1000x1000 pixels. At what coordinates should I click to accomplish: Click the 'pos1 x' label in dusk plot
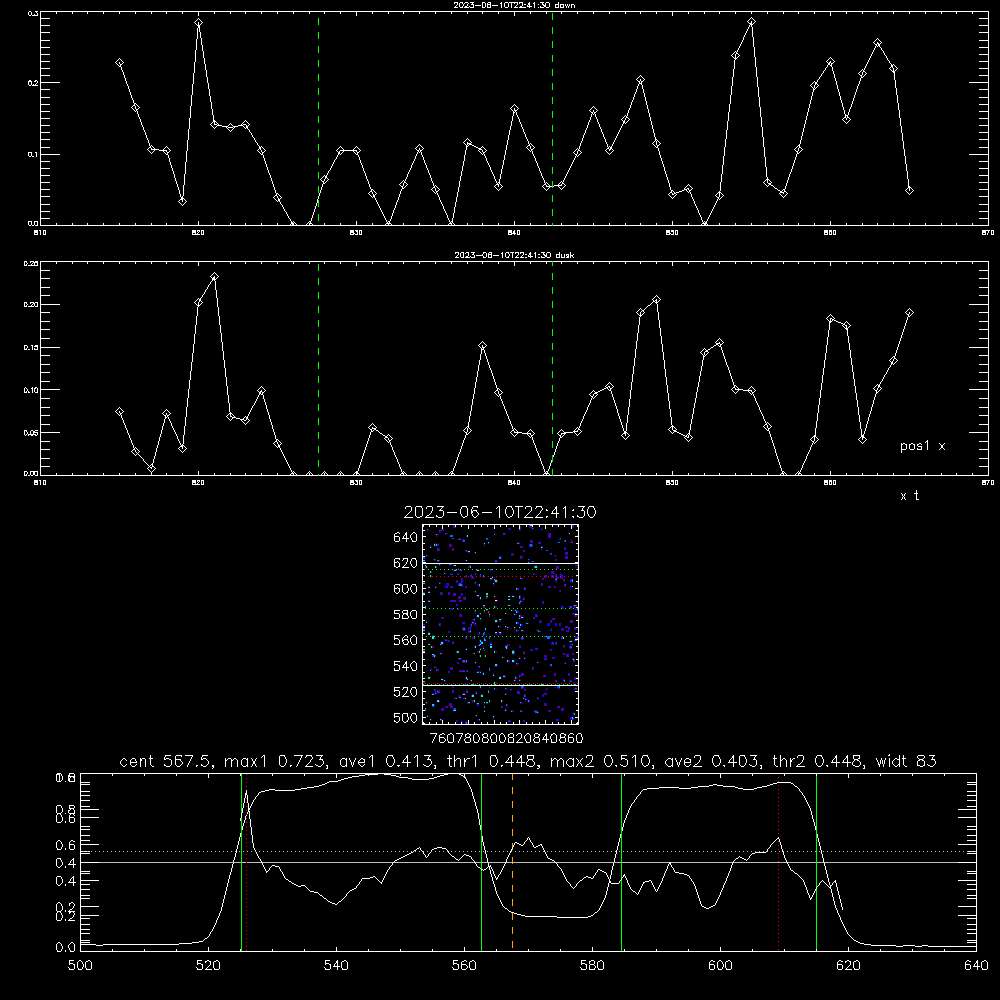(922, 446)
